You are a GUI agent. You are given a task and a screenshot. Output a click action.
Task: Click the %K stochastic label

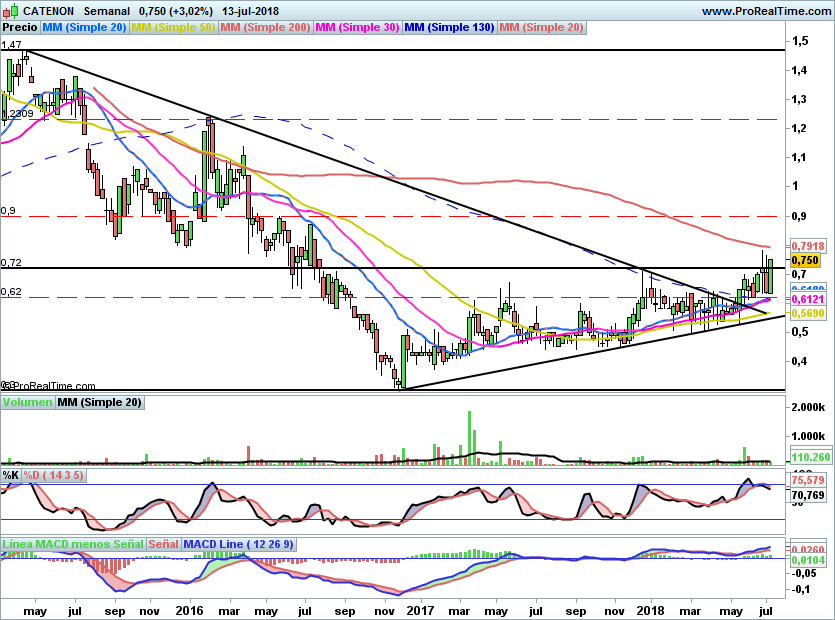(x=11, y=475)
